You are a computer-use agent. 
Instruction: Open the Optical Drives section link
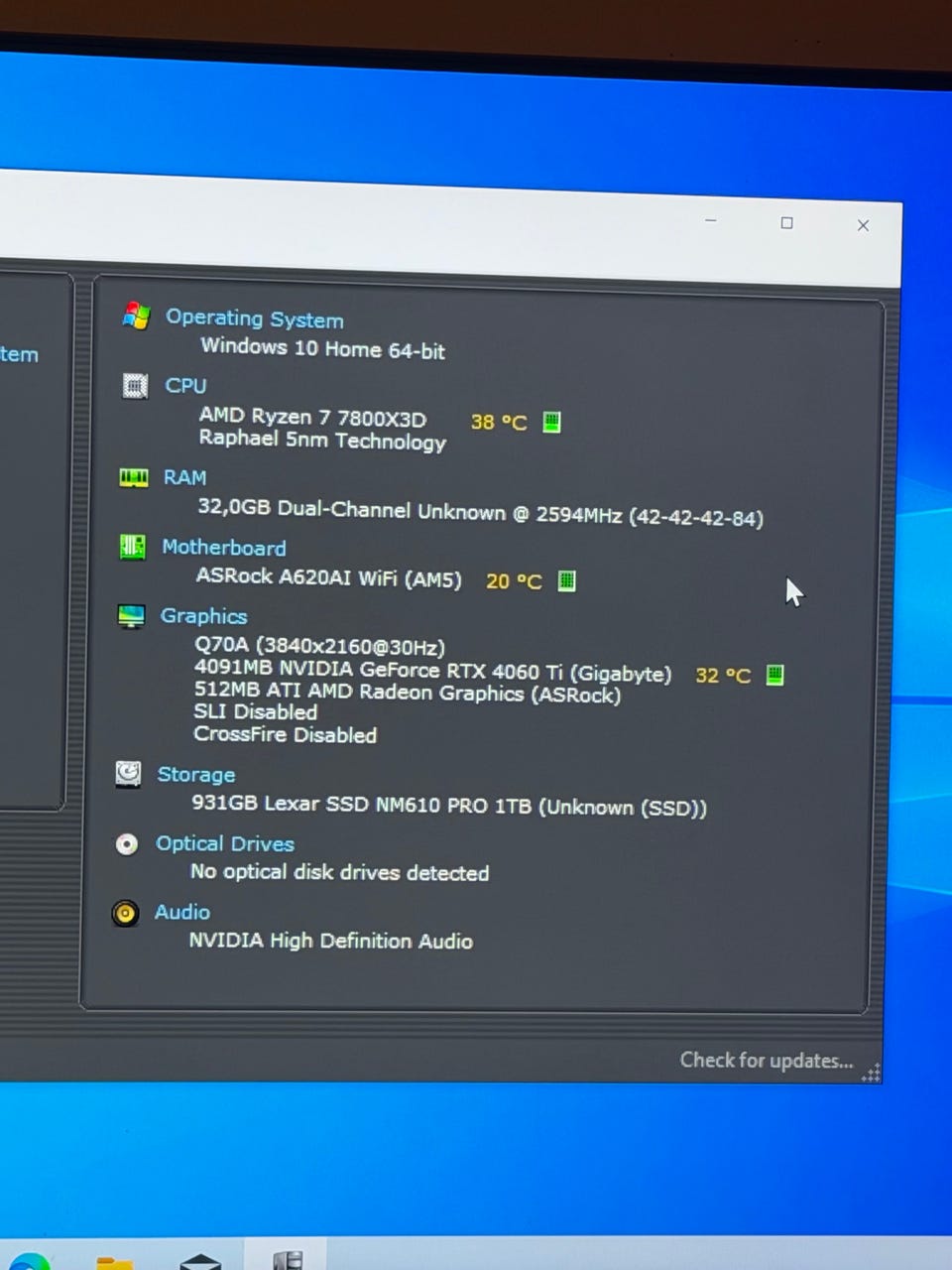click(225, 843)
